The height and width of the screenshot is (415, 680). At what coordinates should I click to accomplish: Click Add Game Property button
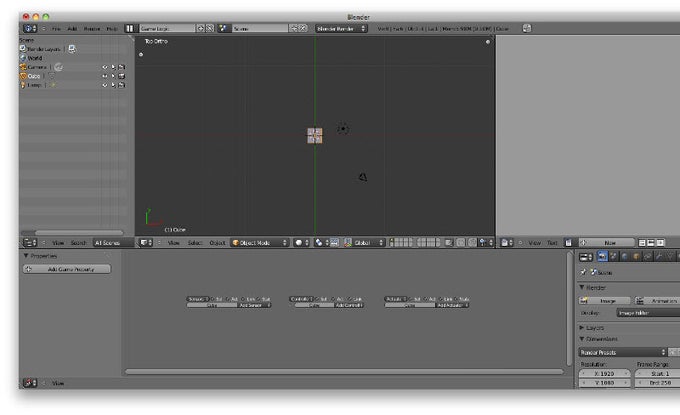67,269
